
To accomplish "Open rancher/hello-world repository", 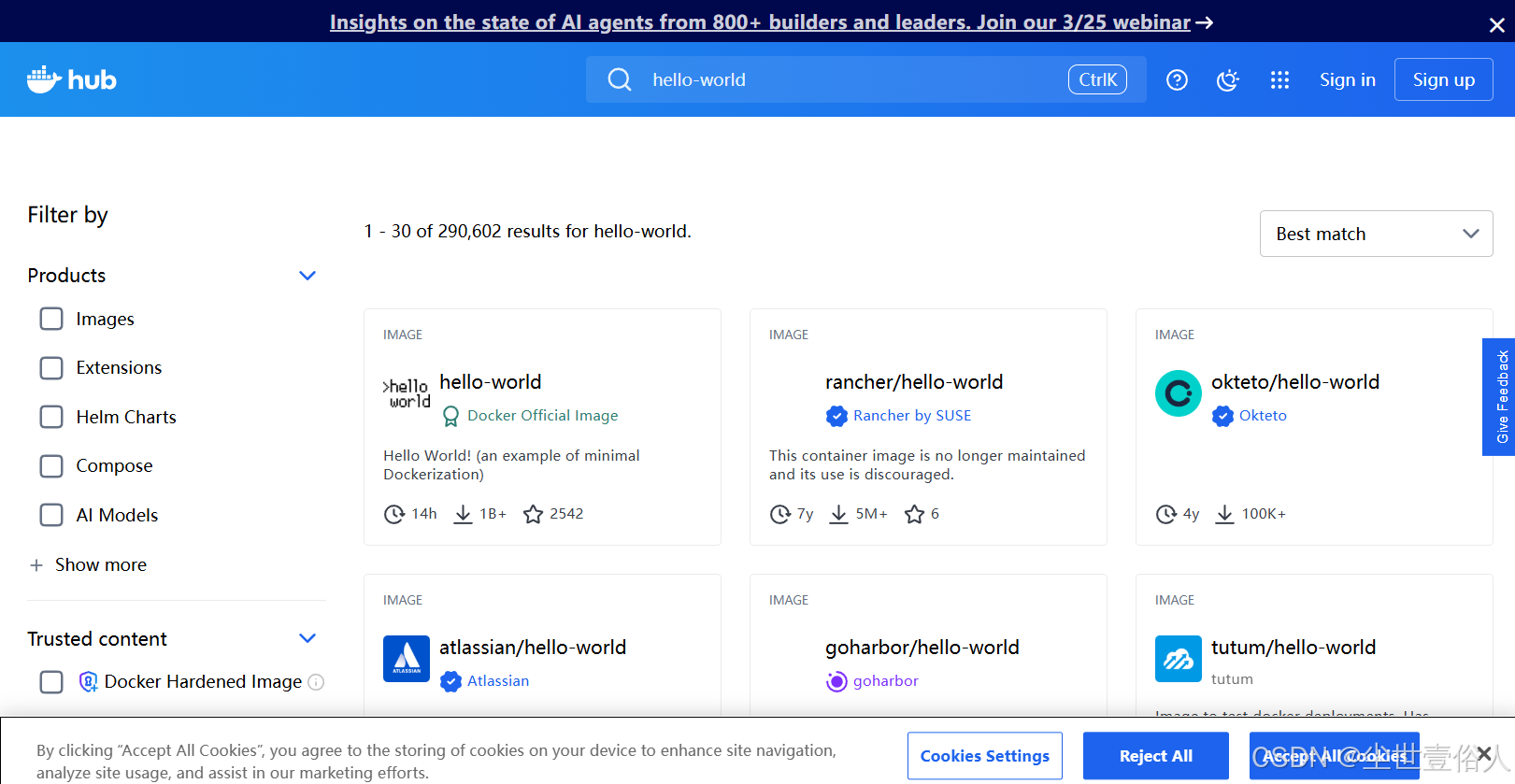I will 914,382.
